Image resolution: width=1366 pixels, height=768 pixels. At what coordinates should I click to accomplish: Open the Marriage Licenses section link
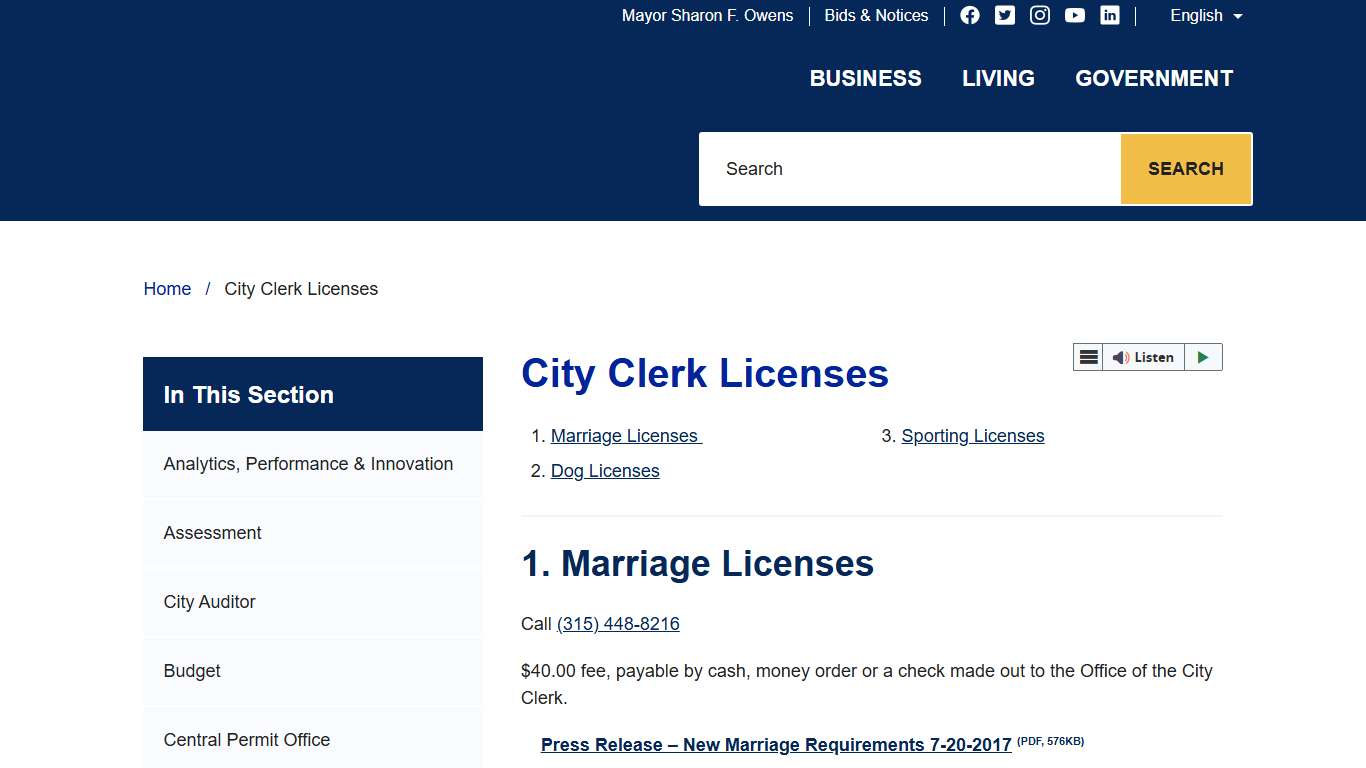tap(624, 435)
